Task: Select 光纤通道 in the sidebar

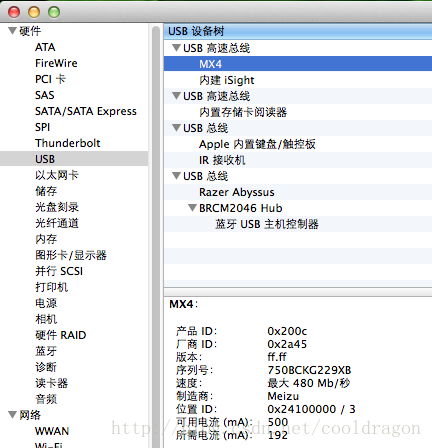Action: [x=57, y=223]
